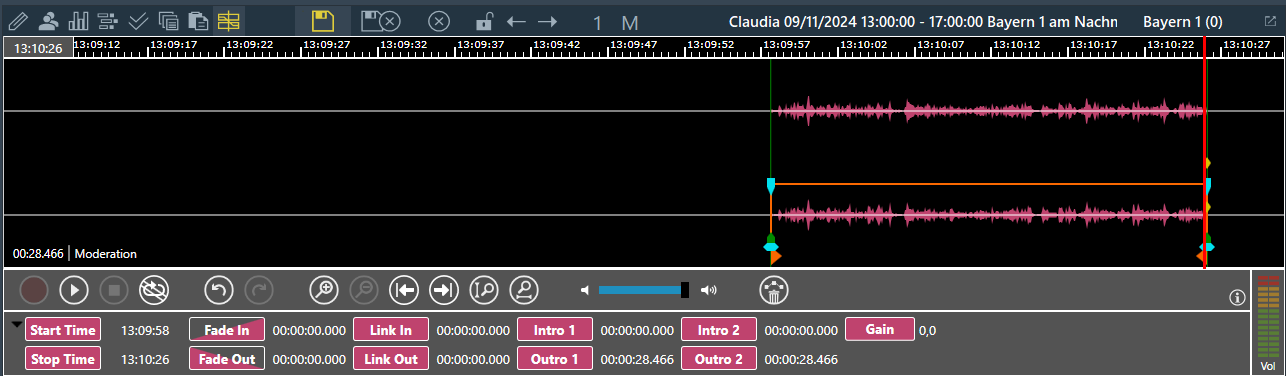The image size is (1286, 376).
Task: Go to next item with right arrow
Action: click(x=547, y=21)
